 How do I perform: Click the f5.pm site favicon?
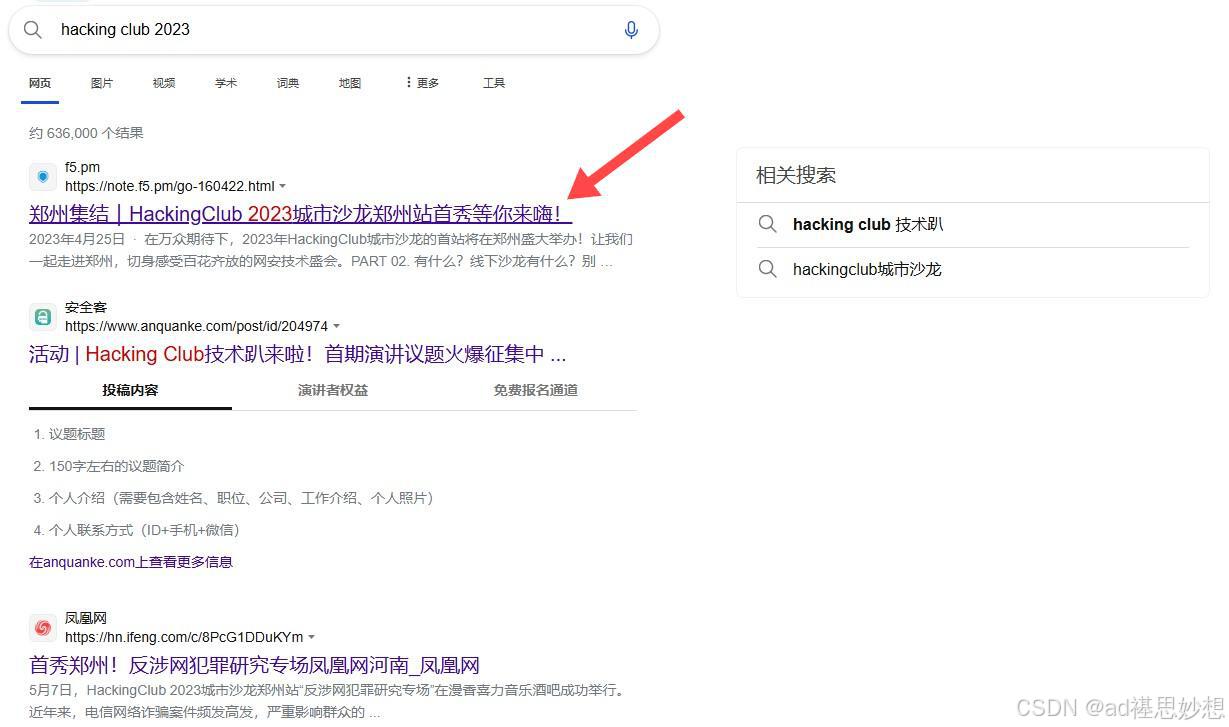coord(42,176)
